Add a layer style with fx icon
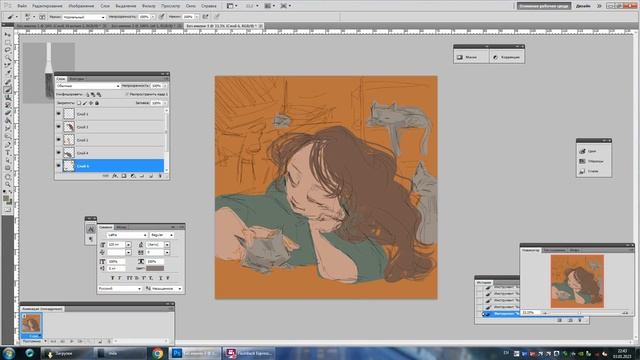The width and height of the screenshot is (640, 360). click(x=115, y=176)
